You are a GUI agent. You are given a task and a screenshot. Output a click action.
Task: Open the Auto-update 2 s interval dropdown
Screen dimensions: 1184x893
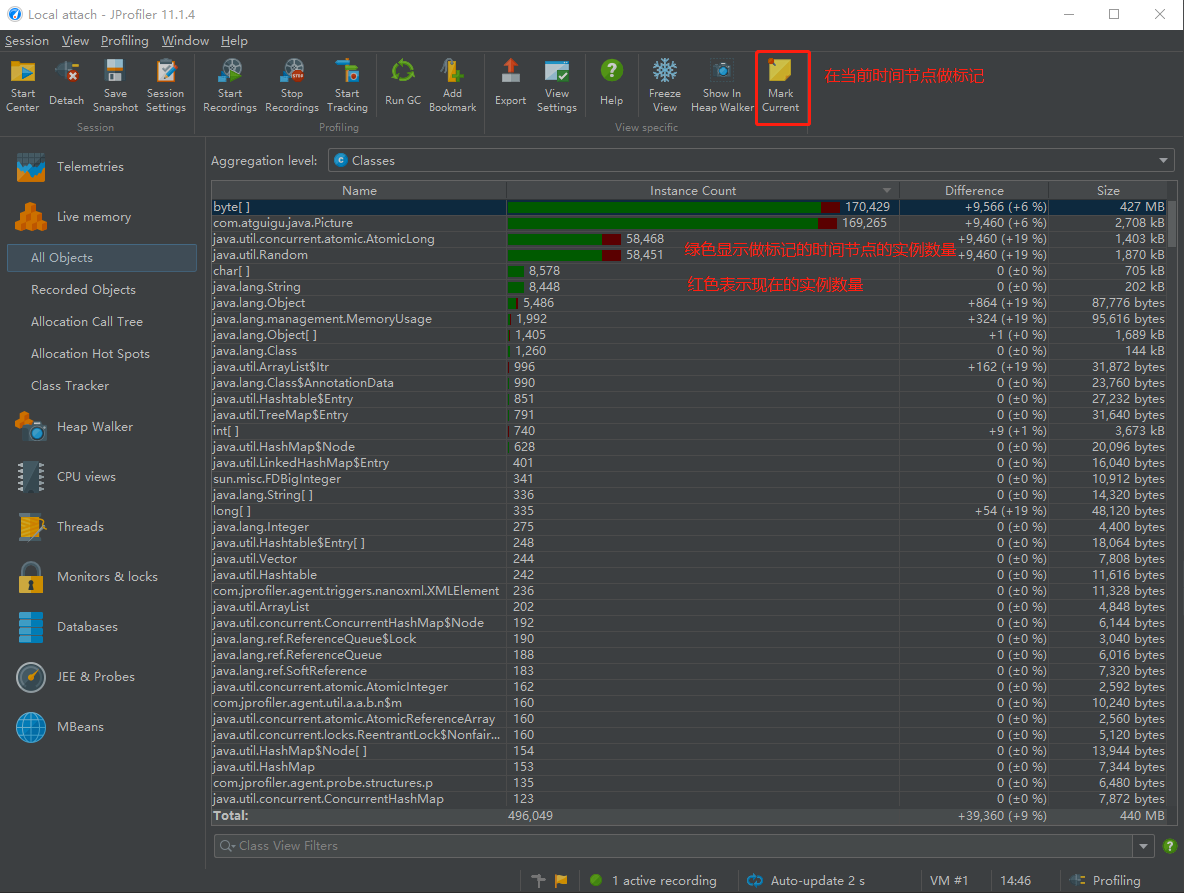(x=806, y=880)
